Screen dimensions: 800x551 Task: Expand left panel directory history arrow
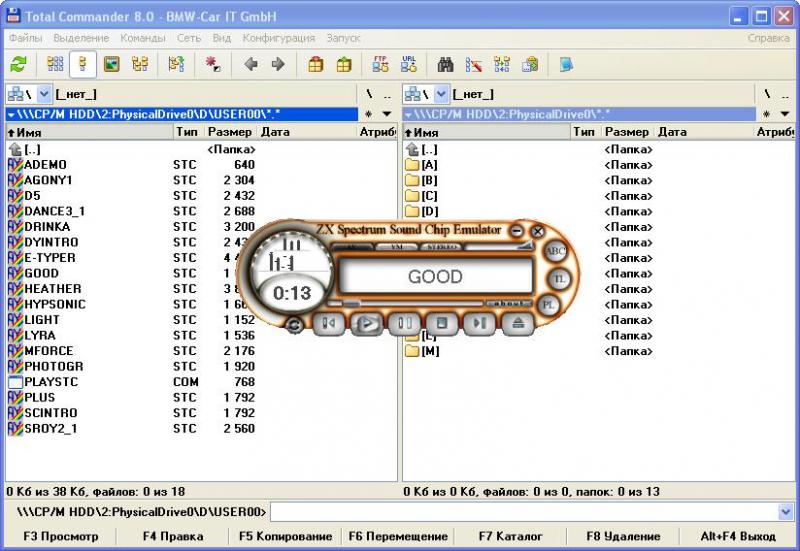coord(387,114)
